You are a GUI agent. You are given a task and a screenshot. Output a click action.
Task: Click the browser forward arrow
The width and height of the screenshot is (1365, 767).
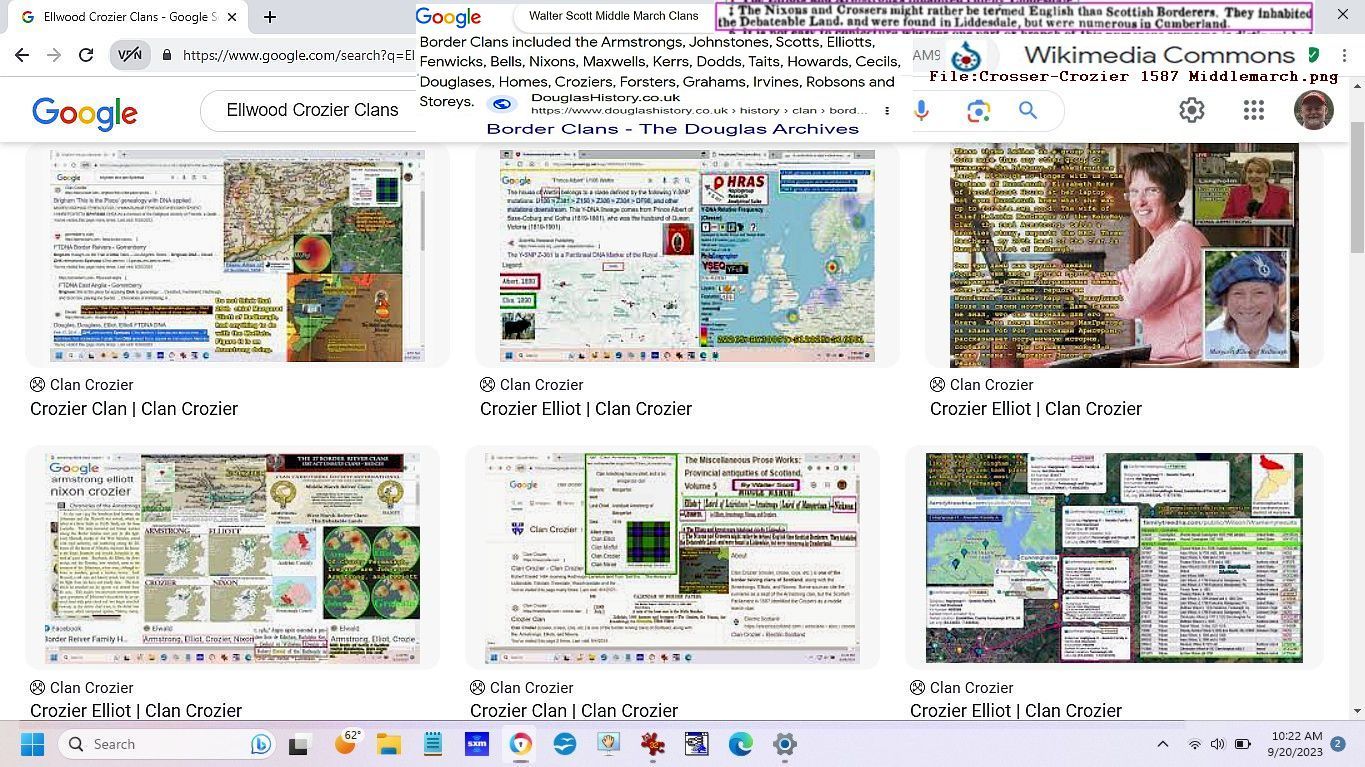54,55
